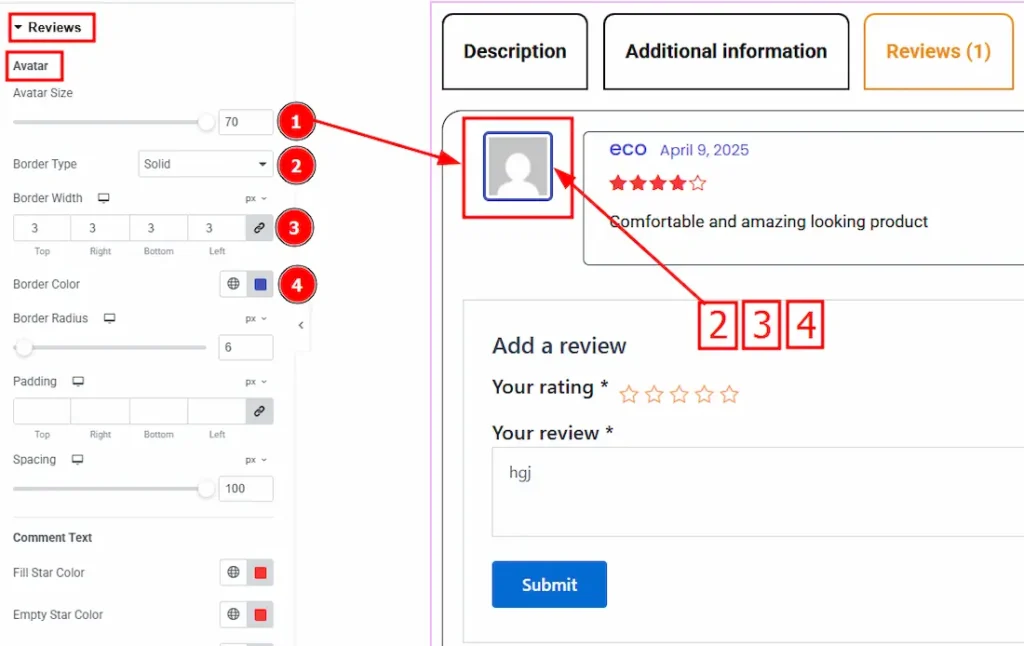Open global colors globe for Border Color
The width and height of the screenshot is (1024, 646).
[233, 284]
